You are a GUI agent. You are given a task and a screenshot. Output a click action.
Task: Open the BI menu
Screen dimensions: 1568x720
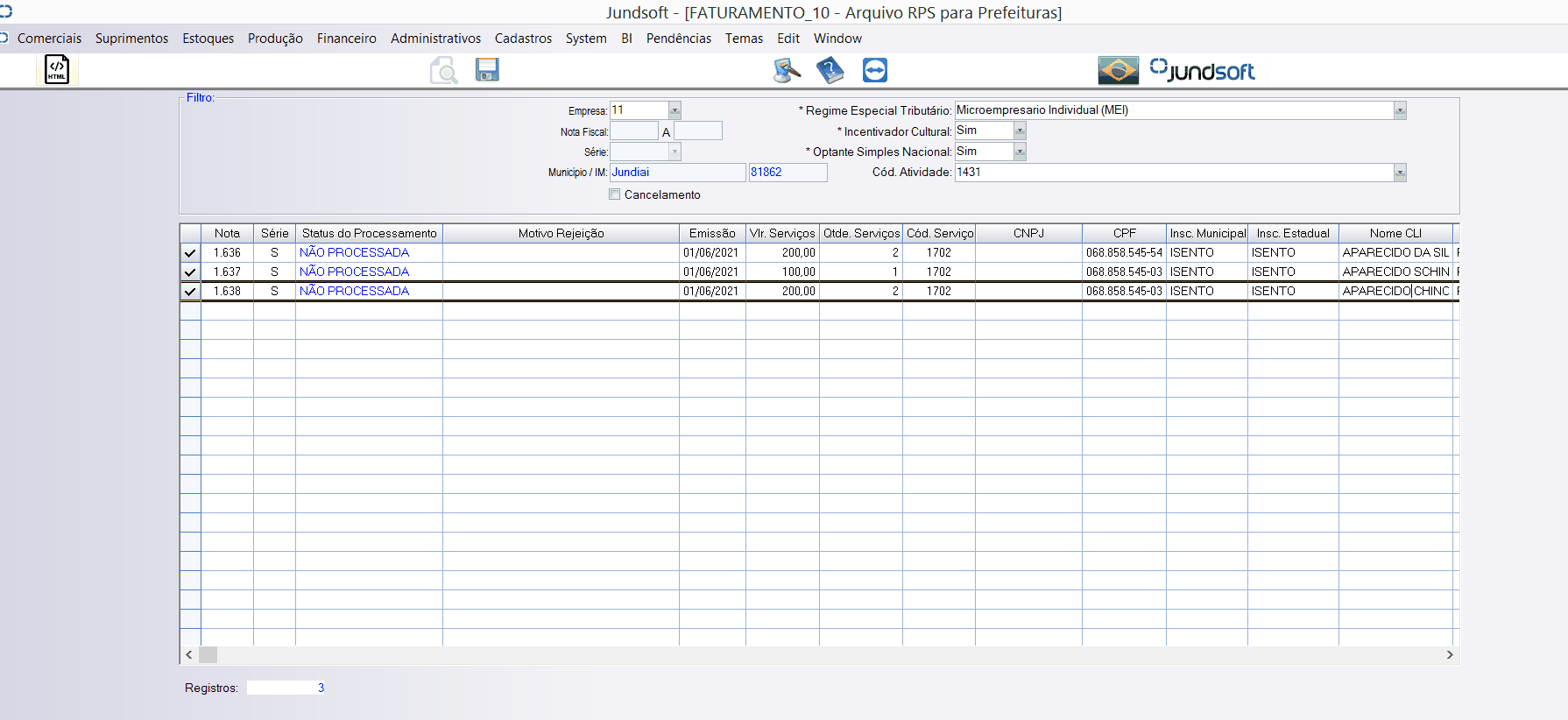[x=626, y=39]
